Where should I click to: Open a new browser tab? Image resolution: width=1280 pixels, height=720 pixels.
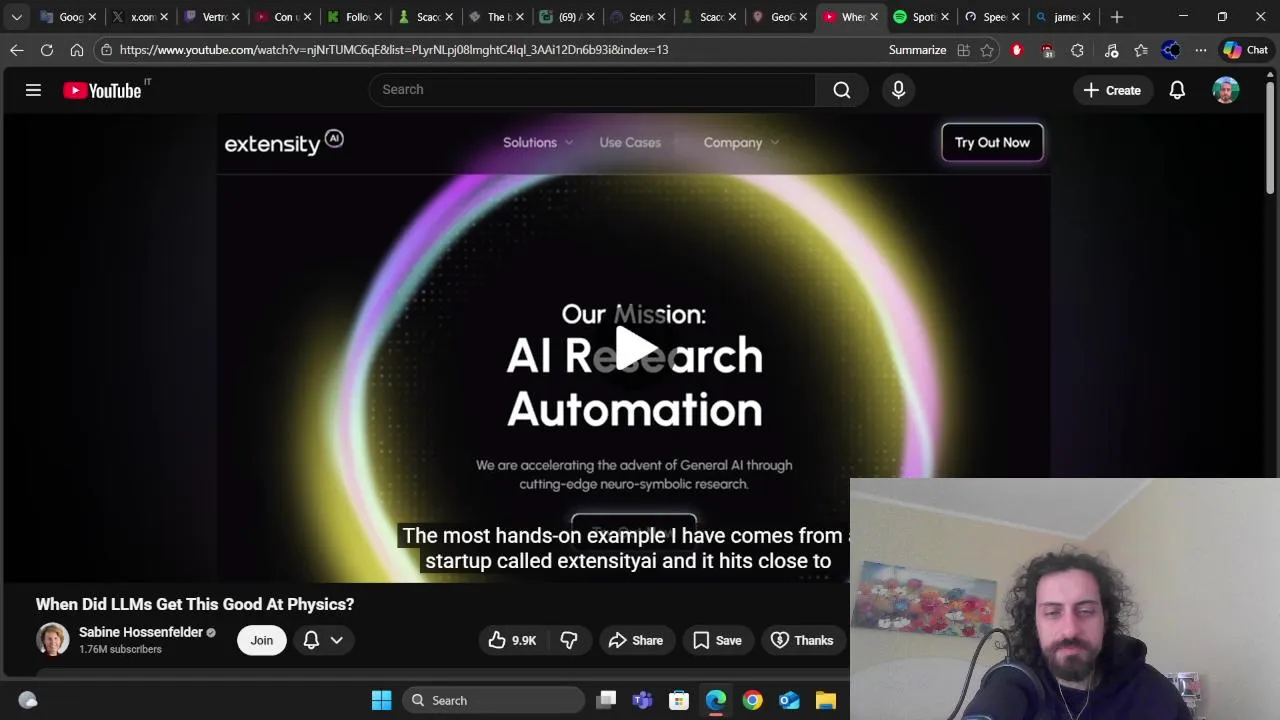click(x=1117, y=17)
